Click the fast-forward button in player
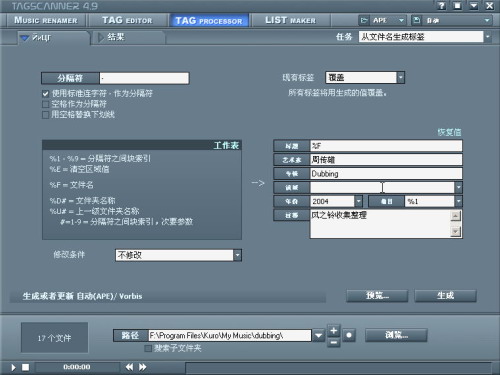500x375 pixels. (x=143, y=367)
